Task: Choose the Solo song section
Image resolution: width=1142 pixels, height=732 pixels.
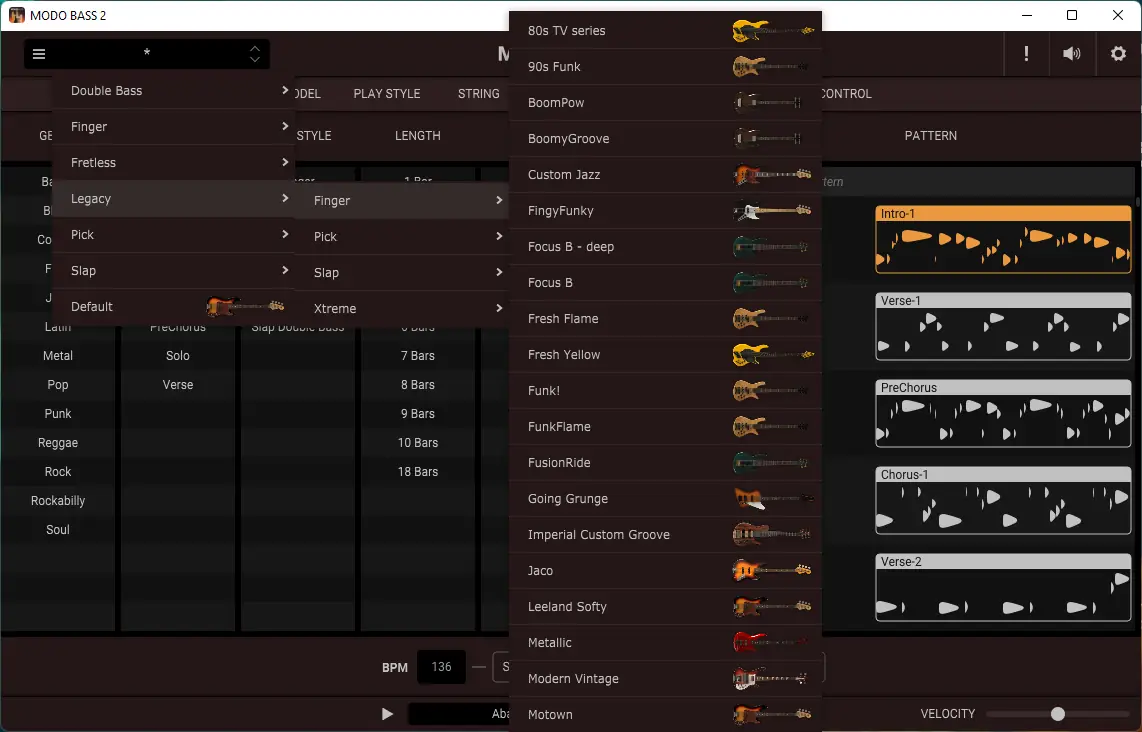Action: pos(178,356)
